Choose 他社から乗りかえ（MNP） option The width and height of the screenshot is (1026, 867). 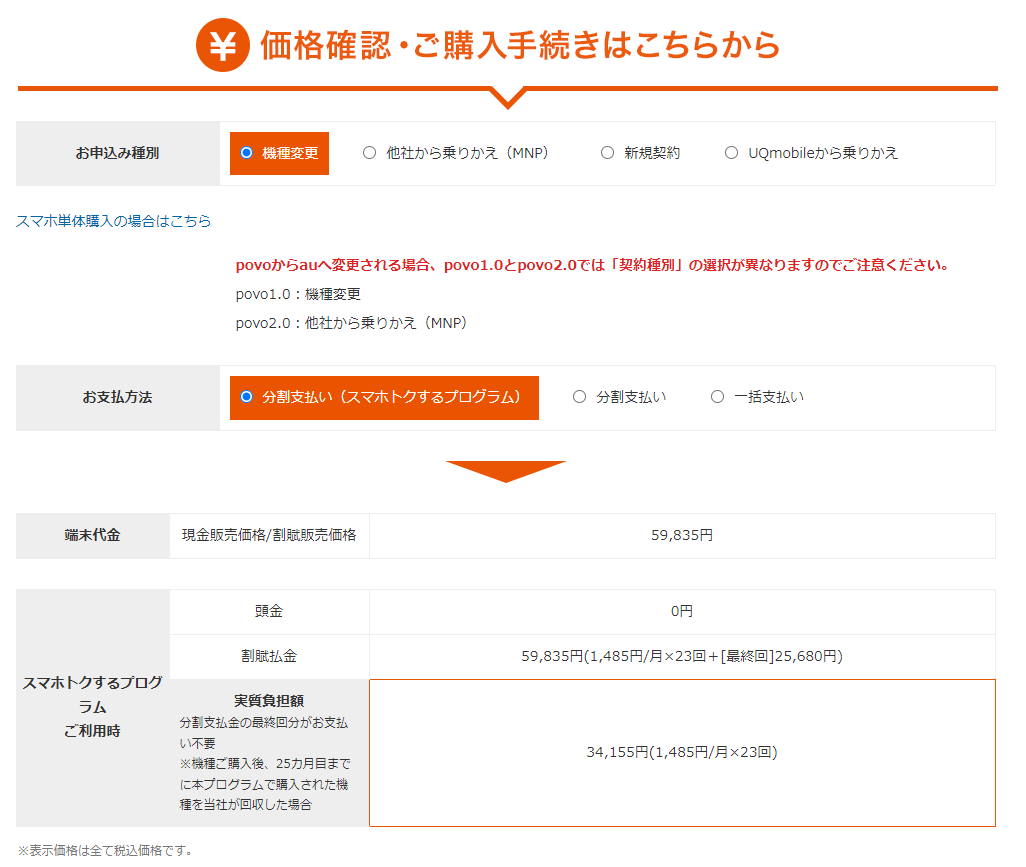coord(370,153)
